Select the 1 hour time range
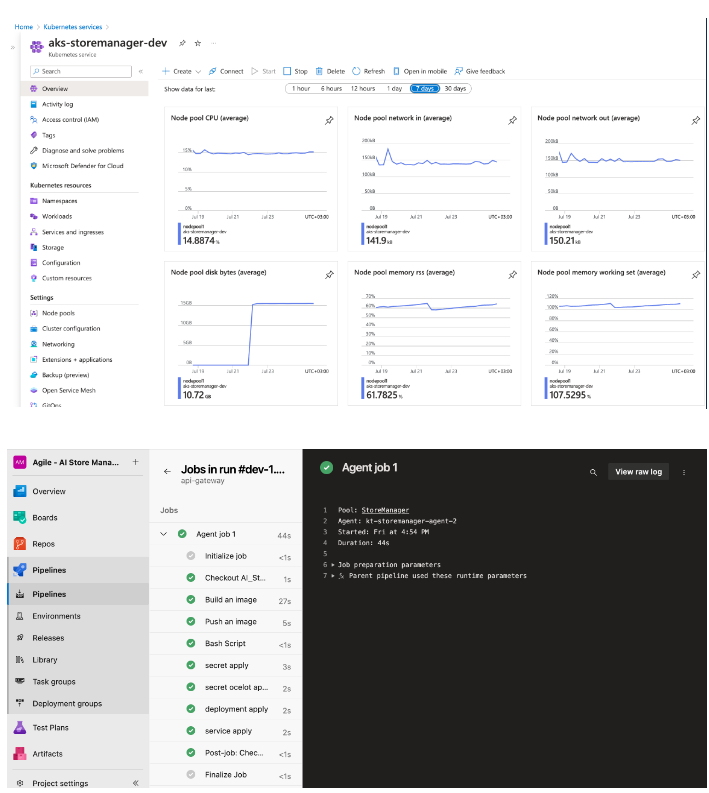 pos(301,89)
